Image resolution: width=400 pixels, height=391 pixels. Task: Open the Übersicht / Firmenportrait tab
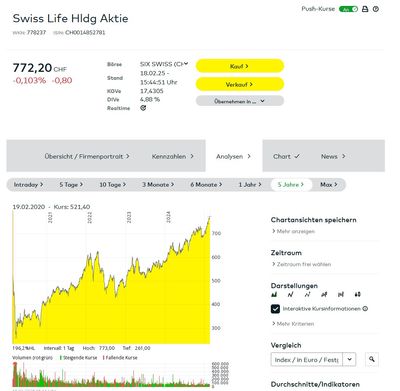[87, 156]
